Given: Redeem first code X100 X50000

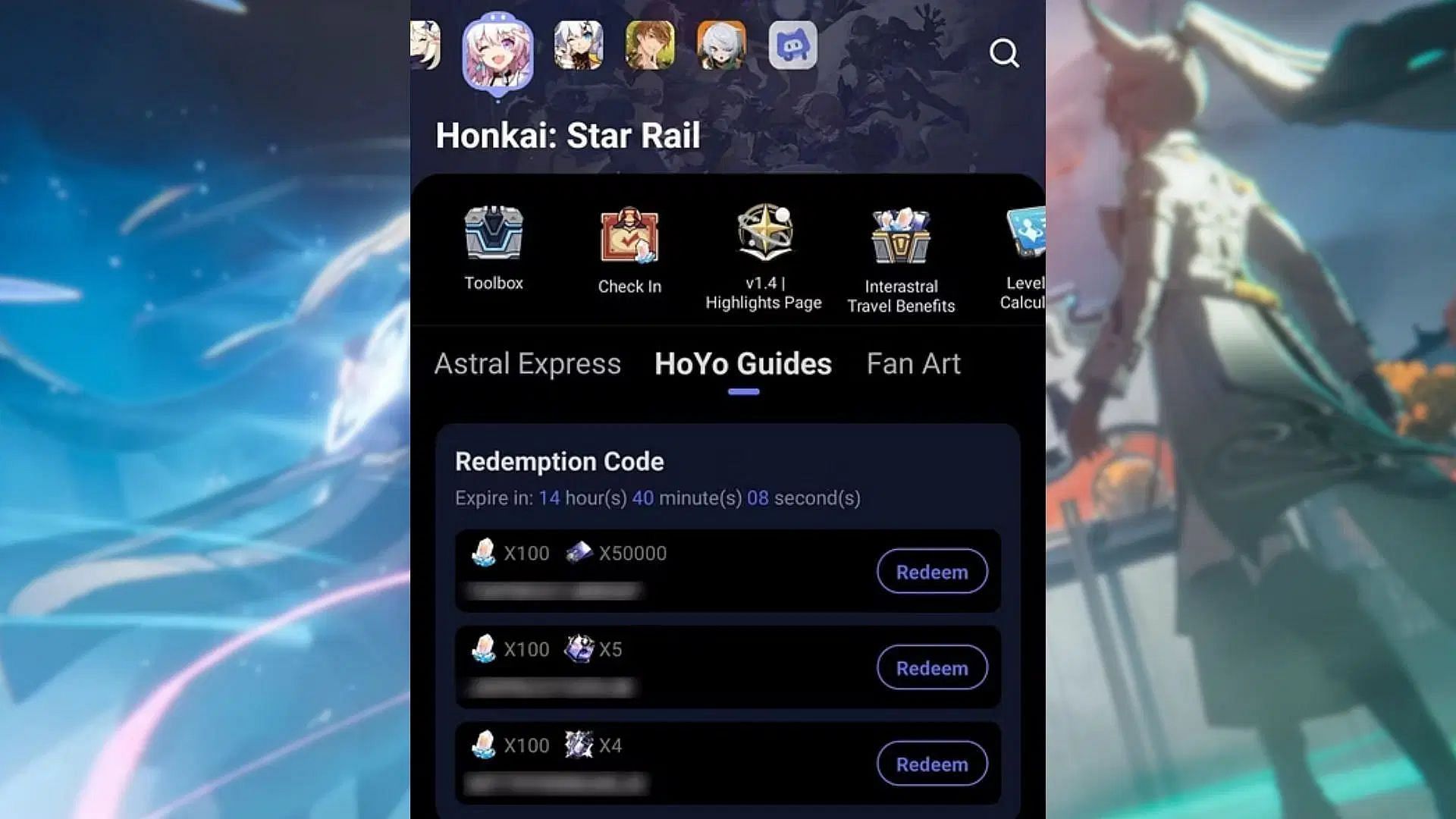Looking at the screenshot, I should (932, 572).
